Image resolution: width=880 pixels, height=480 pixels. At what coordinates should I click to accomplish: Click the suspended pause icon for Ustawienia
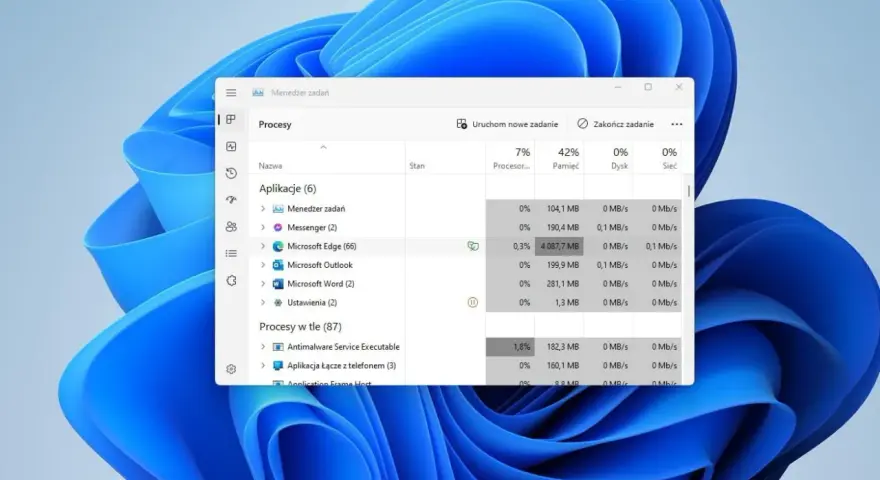(x=473, y=303)
